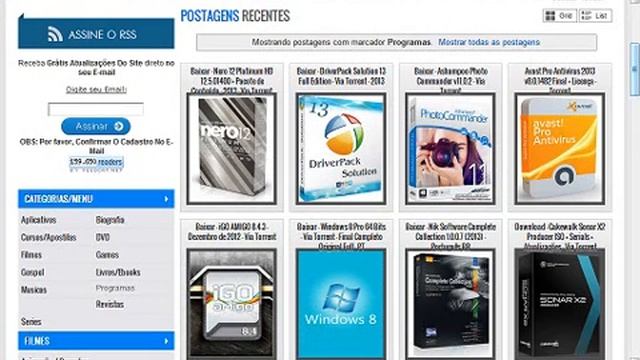The width and height of the screenshot is (640, 360).
Task: Open the avast! Pro Antivirus thumbnail
Action: tap(560, 149)
